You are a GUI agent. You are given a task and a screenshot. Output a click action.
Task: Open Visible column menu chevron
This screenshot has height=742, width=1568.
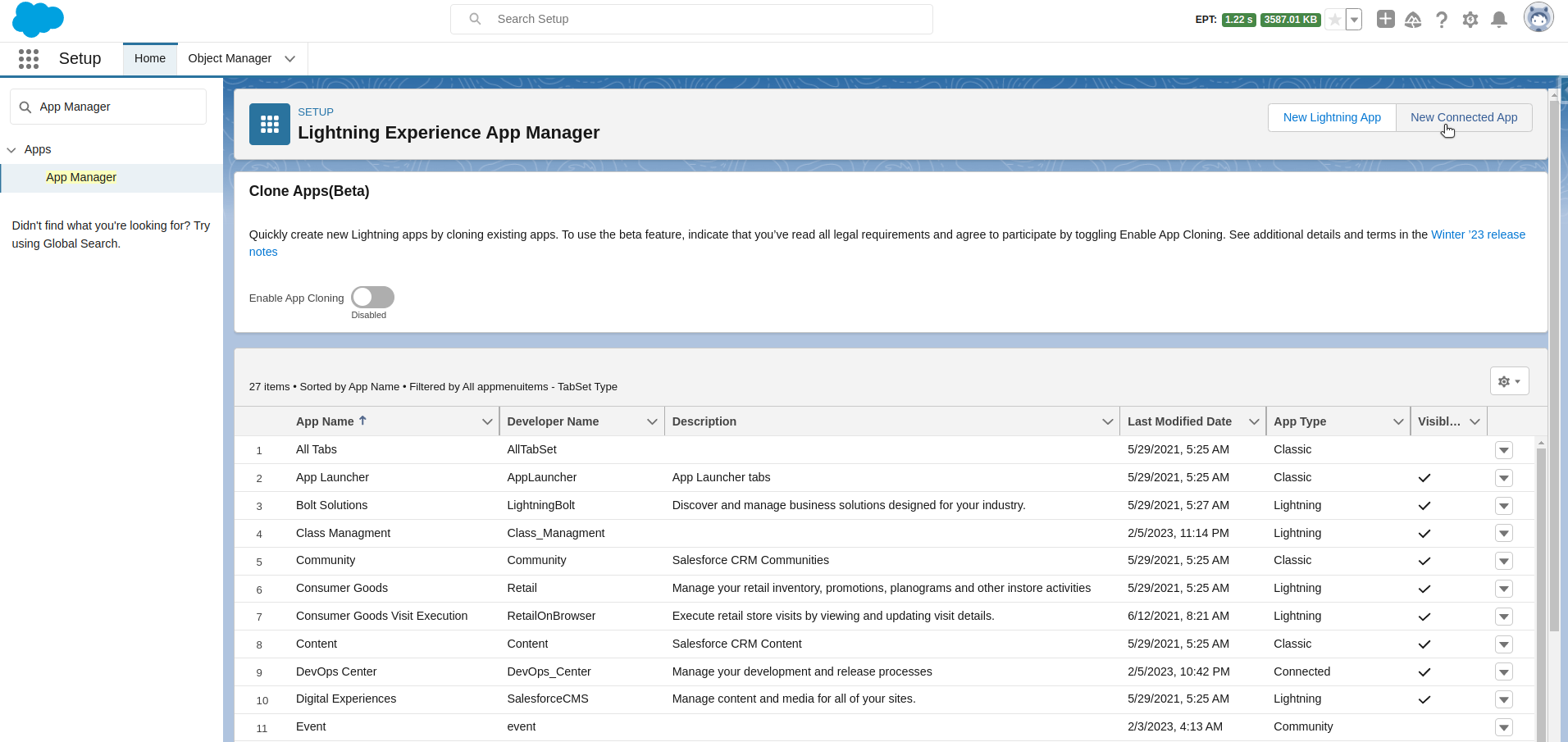pos(1475,421)
